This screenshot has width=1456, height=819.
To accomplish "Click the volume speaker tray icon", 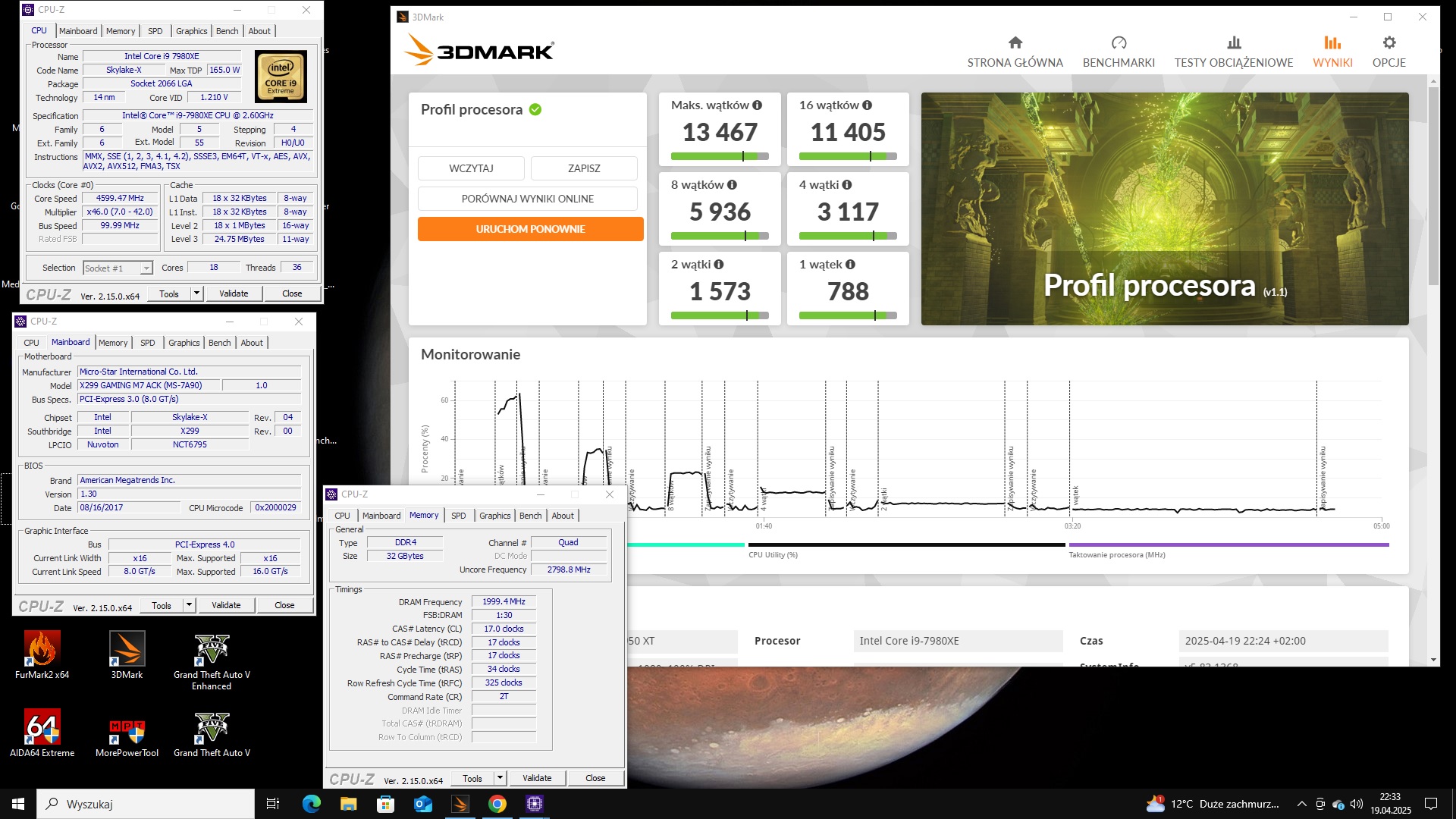I will click(1357, 804).
